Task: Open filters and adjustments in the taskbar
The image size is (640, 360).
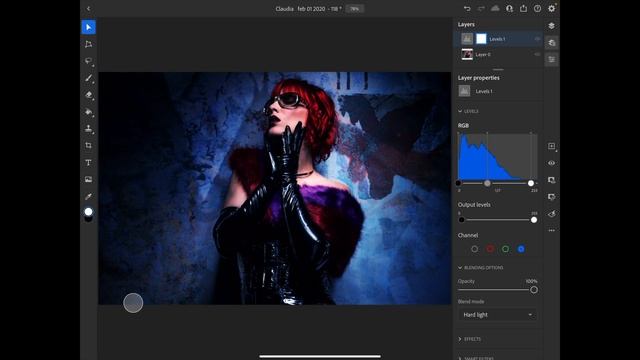Action: click(x=551, y=214)
